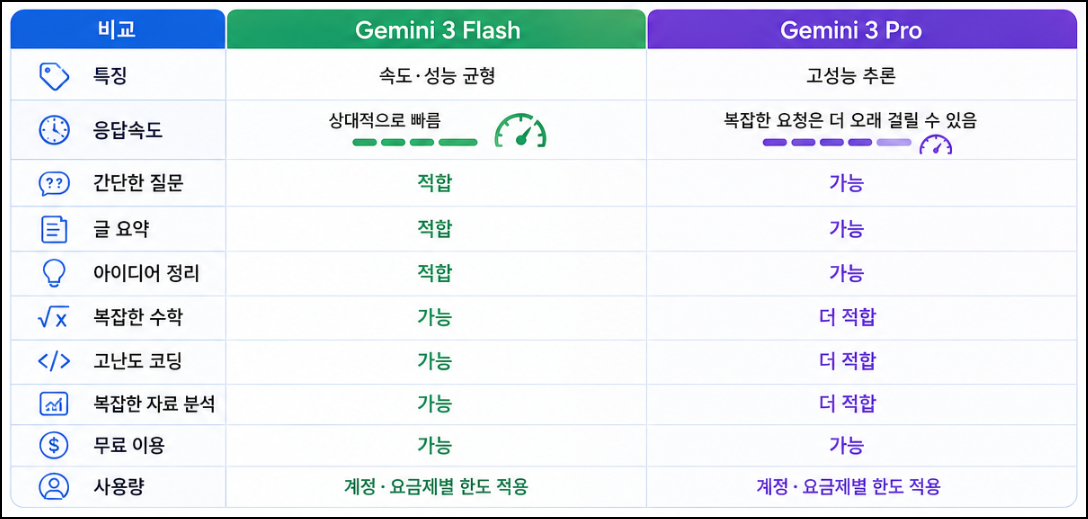Viewport: 1088px width, 519px height.
Task: Click the user profile icon beside 사용량
Action: [x=53, y=486]
